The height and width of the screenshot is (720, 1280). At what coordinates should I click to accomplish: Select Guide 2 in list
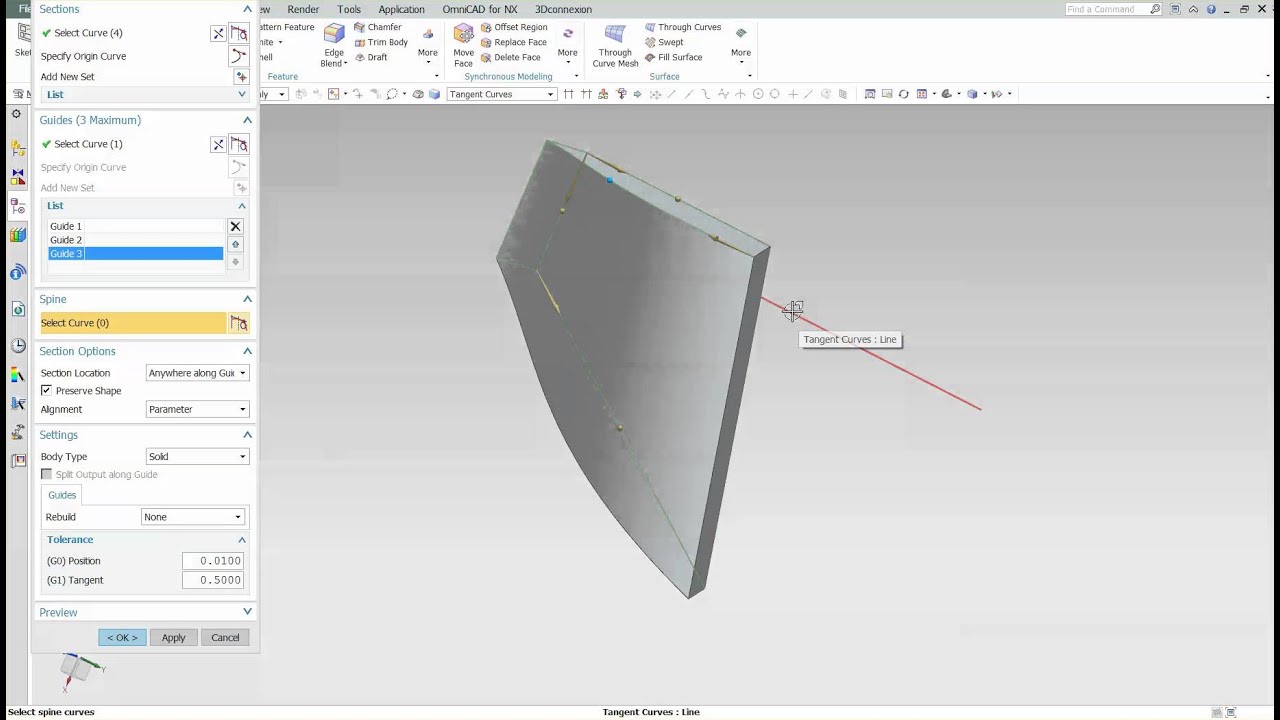[136, 240]
